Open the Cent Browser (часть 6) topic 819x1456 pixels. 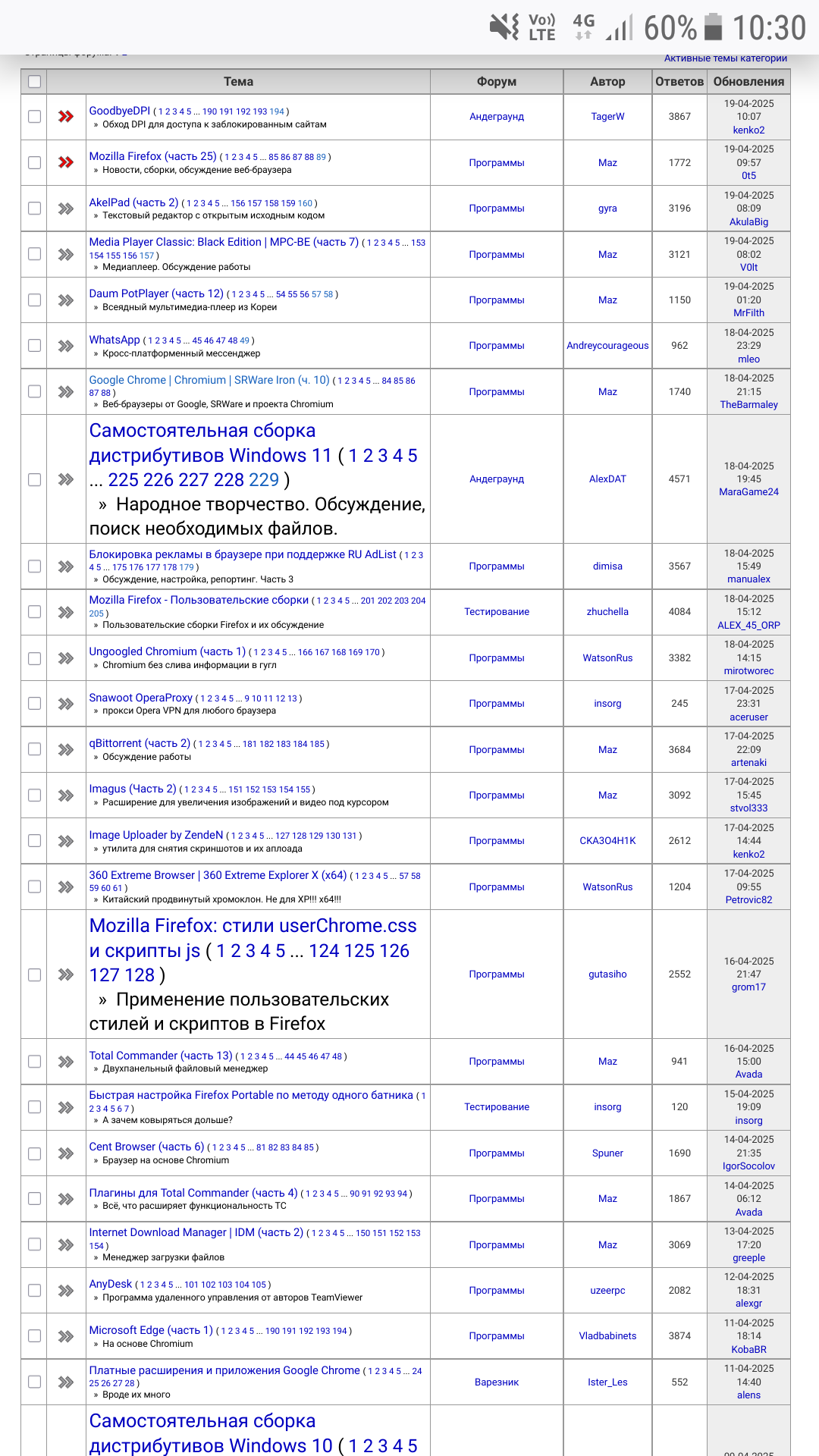click(x=146, y=1147)
